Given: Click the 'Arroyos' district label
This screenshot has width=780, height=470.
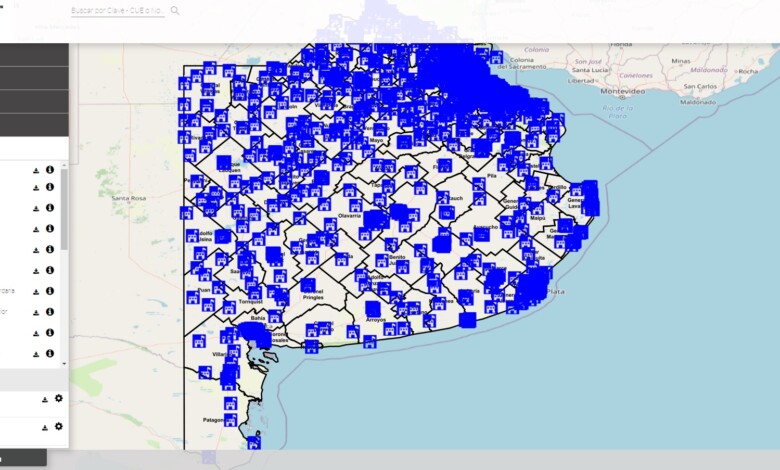Looking at the screenshot, I should pos(376,320).
